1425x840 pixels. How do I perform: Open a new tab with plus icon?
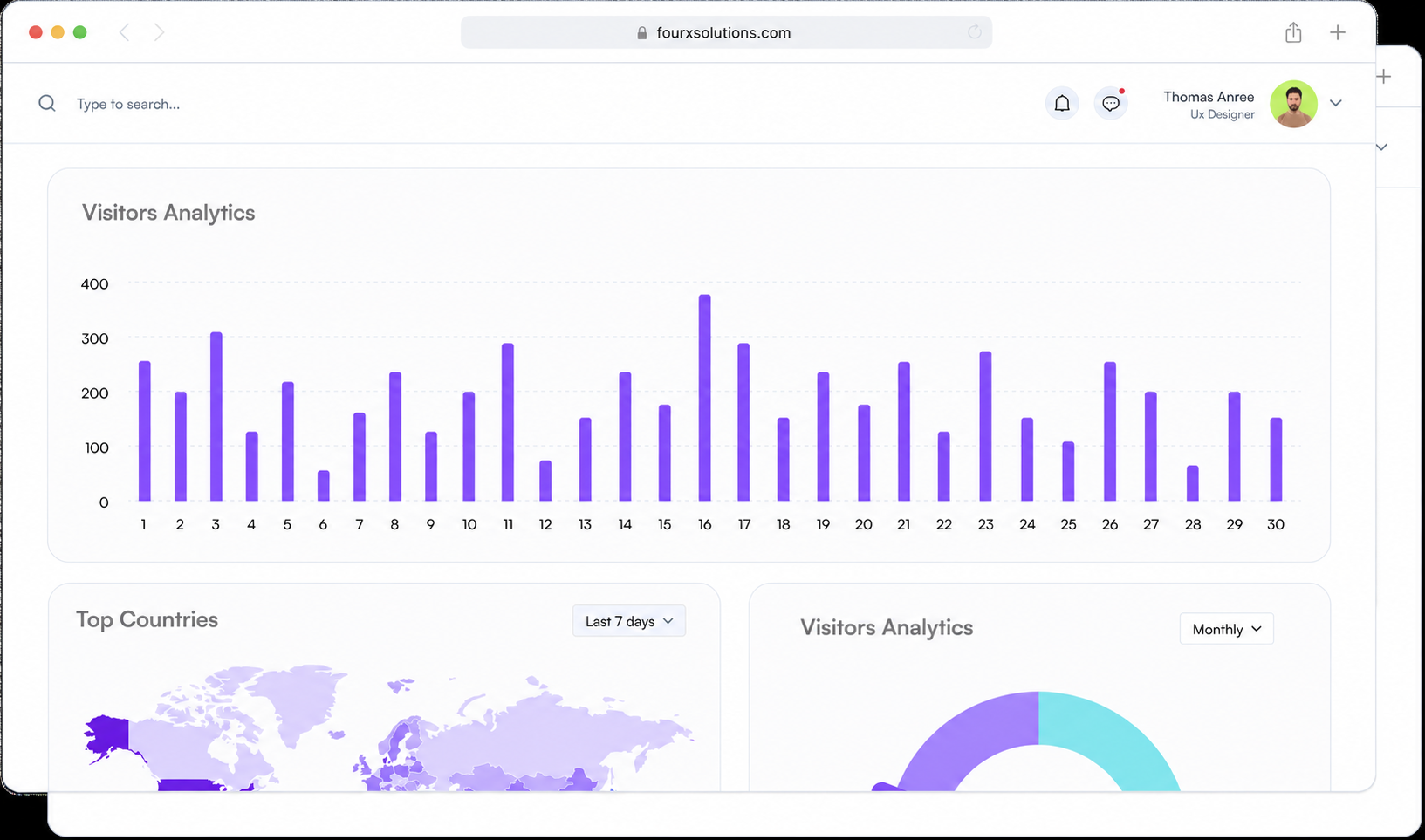click(x=1338, y=32)
